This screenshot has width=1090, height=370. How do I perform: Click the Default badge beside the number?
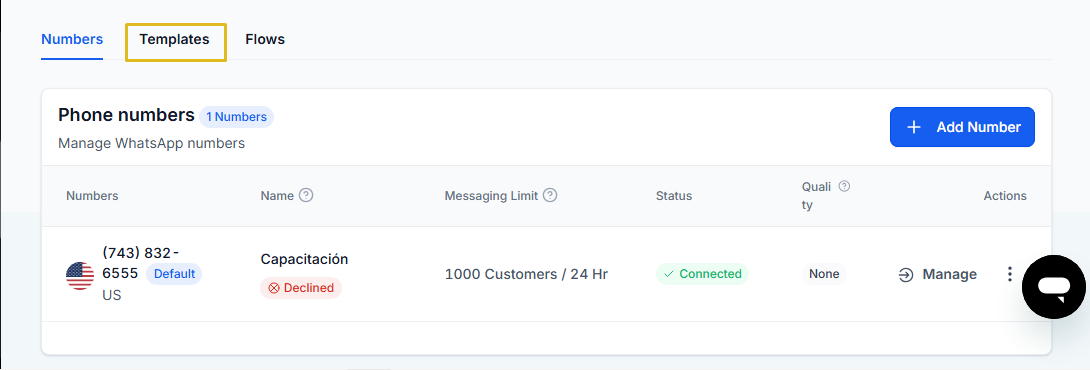tap(174, 274)
